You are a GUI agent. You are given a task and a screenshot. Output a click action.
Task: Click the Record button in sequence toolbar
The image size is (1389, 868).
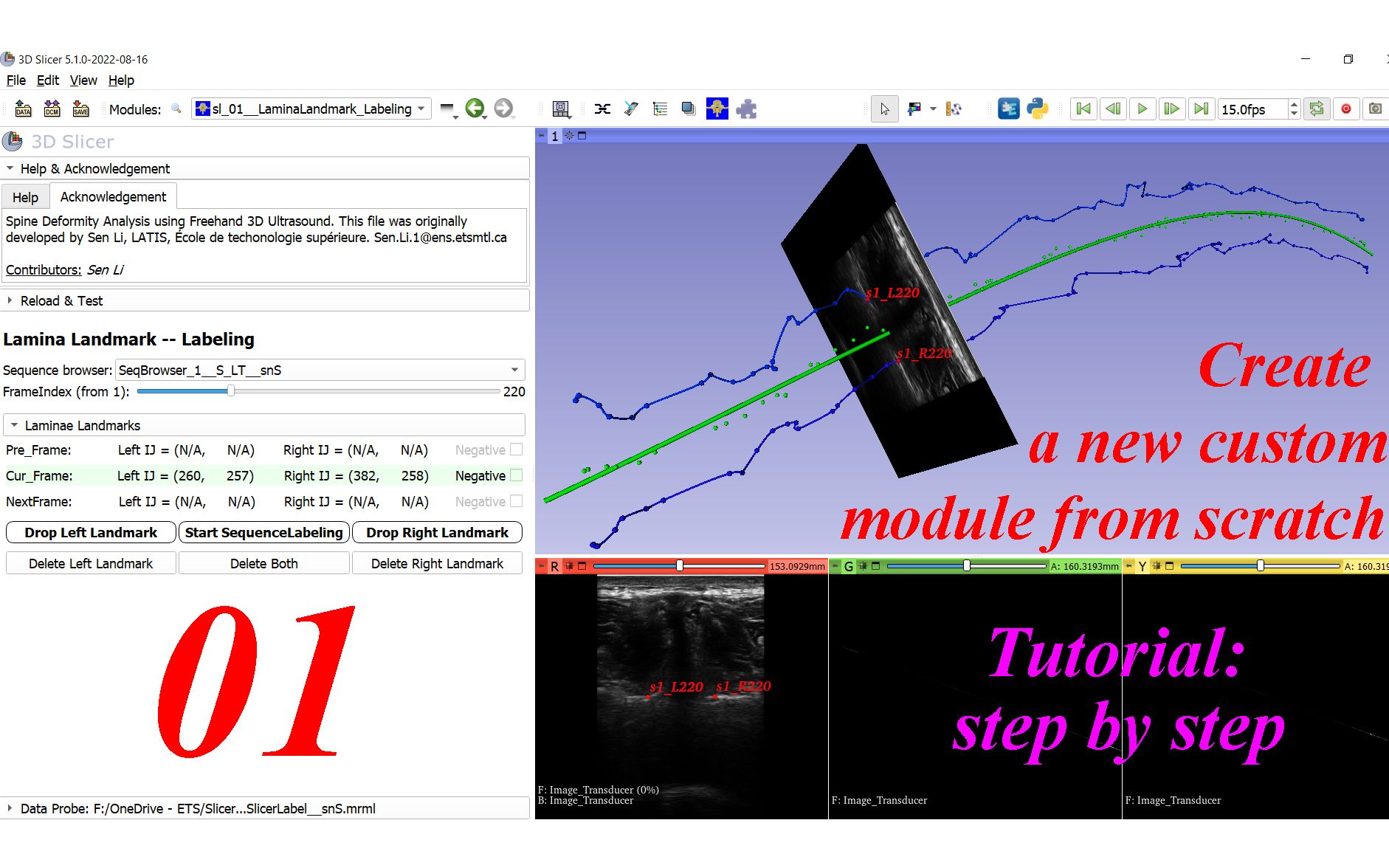point(1345,108)
